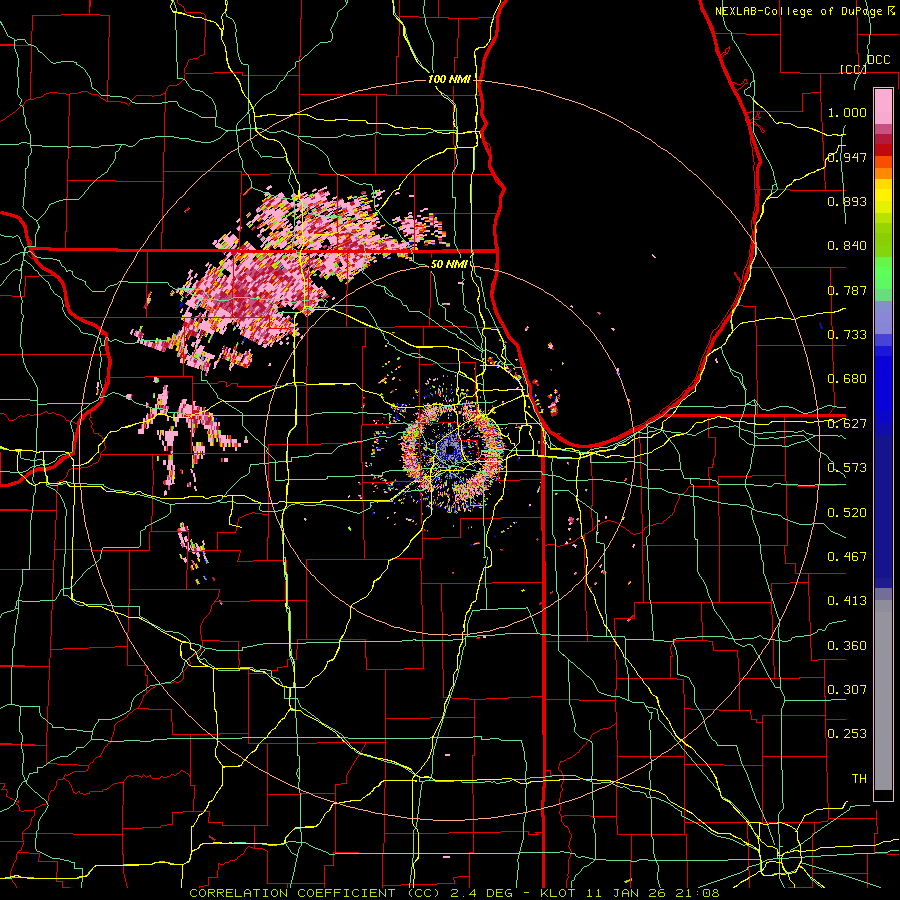Select the 0.680 scale value
Viewport: 900px width, 900px height.
847,379
